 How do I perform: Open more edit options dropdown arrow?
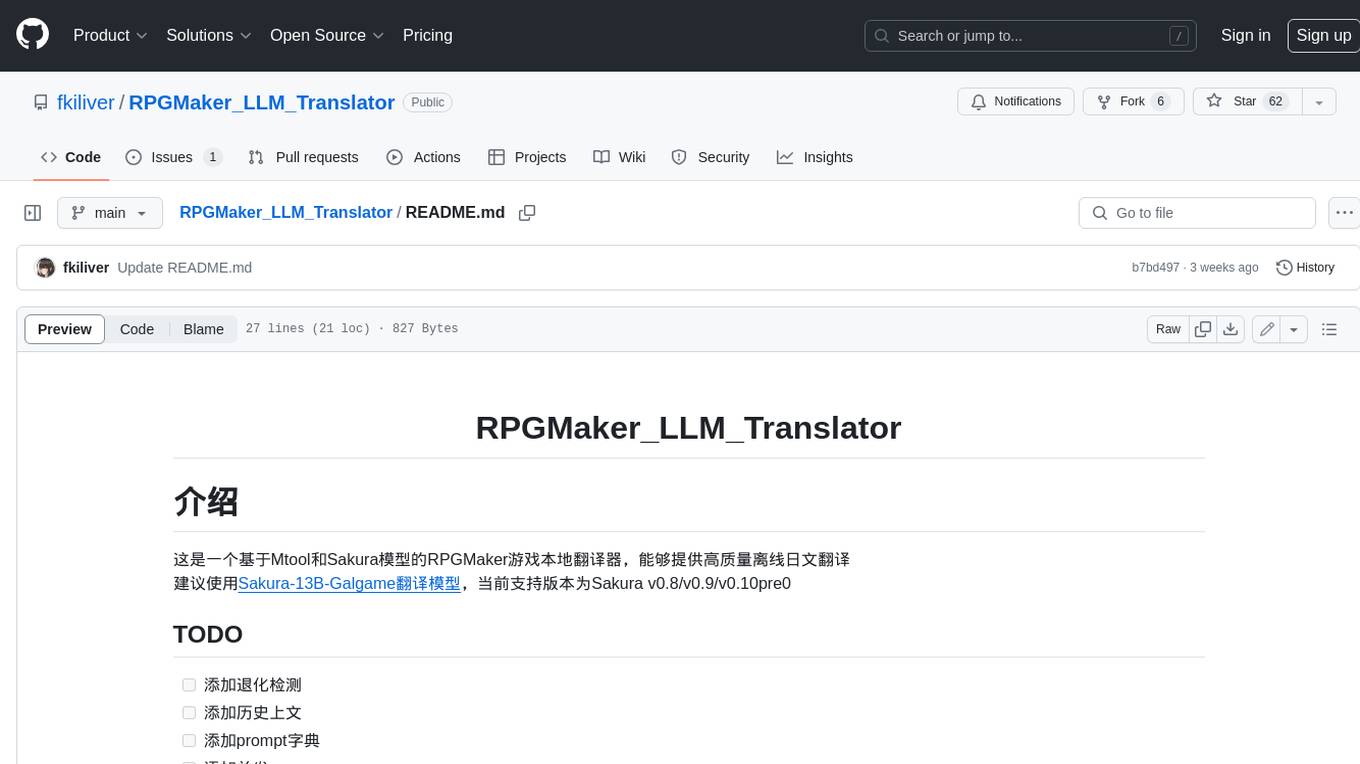point(1294,329)
